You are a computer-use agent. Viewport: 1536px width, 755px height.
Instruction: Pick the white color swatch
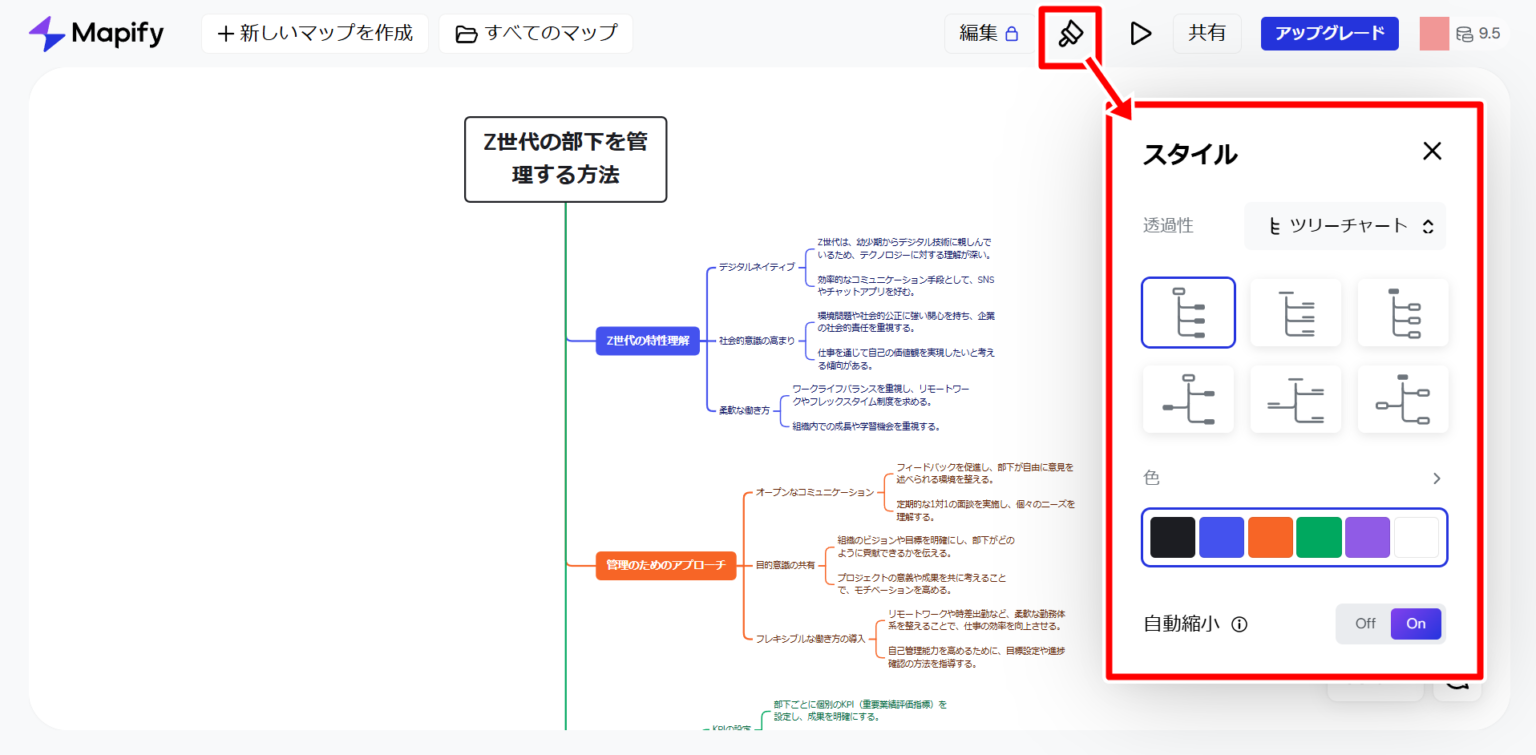point(1417,537)
